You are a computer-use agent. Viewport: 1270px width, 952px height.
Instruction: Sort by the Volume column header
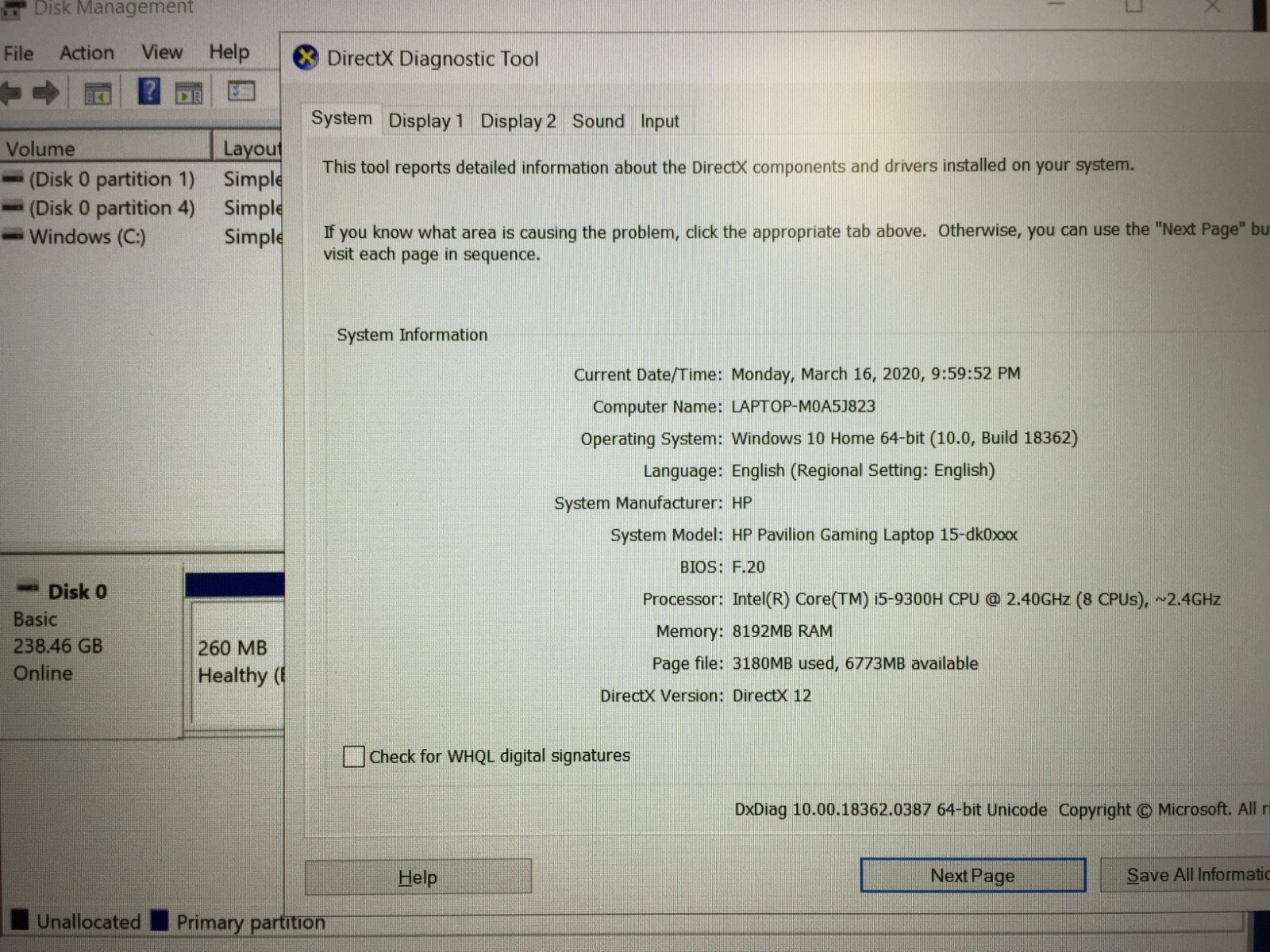105,148
